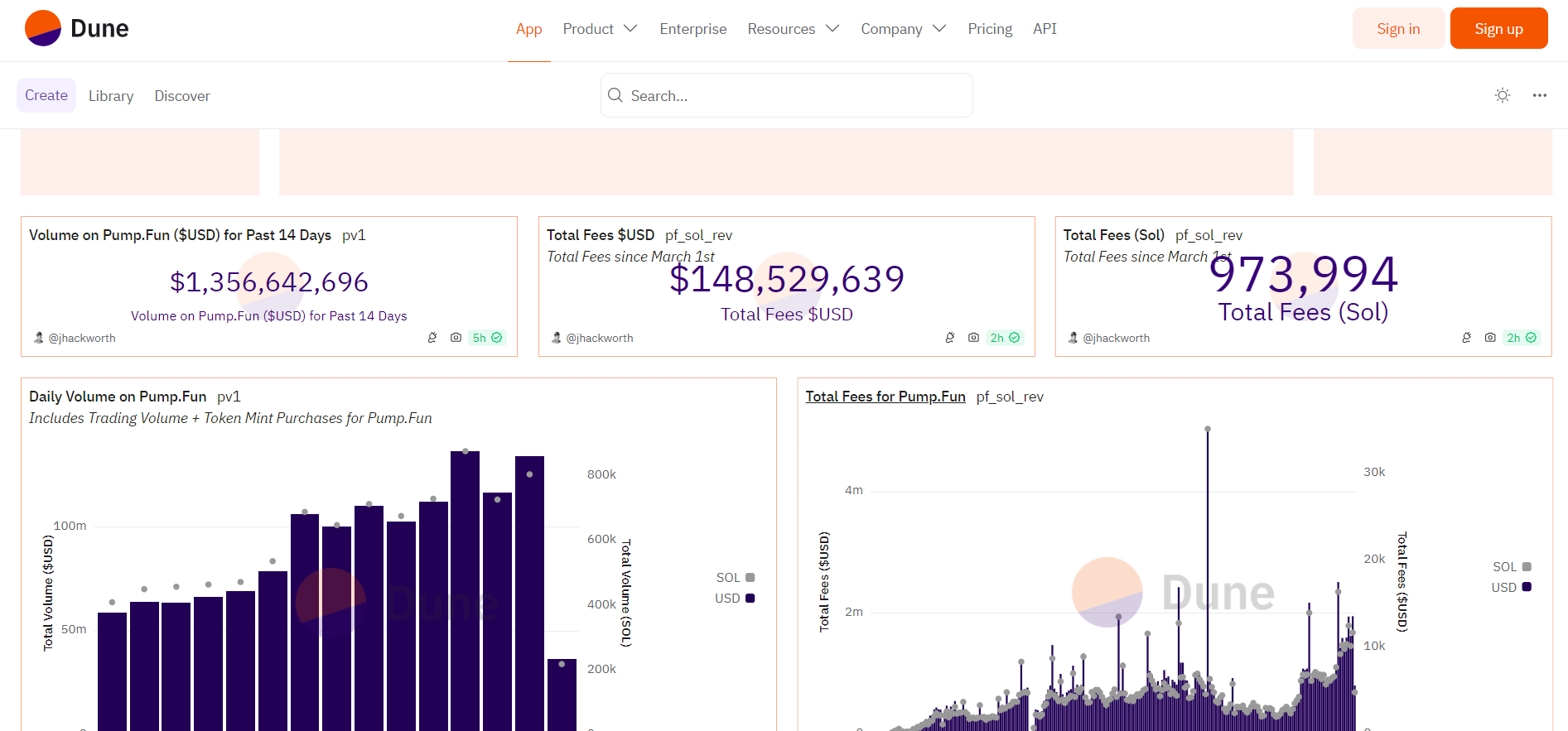Click the search magnifier icon
Screen dimensions: 1568x731
click(615, 95)
